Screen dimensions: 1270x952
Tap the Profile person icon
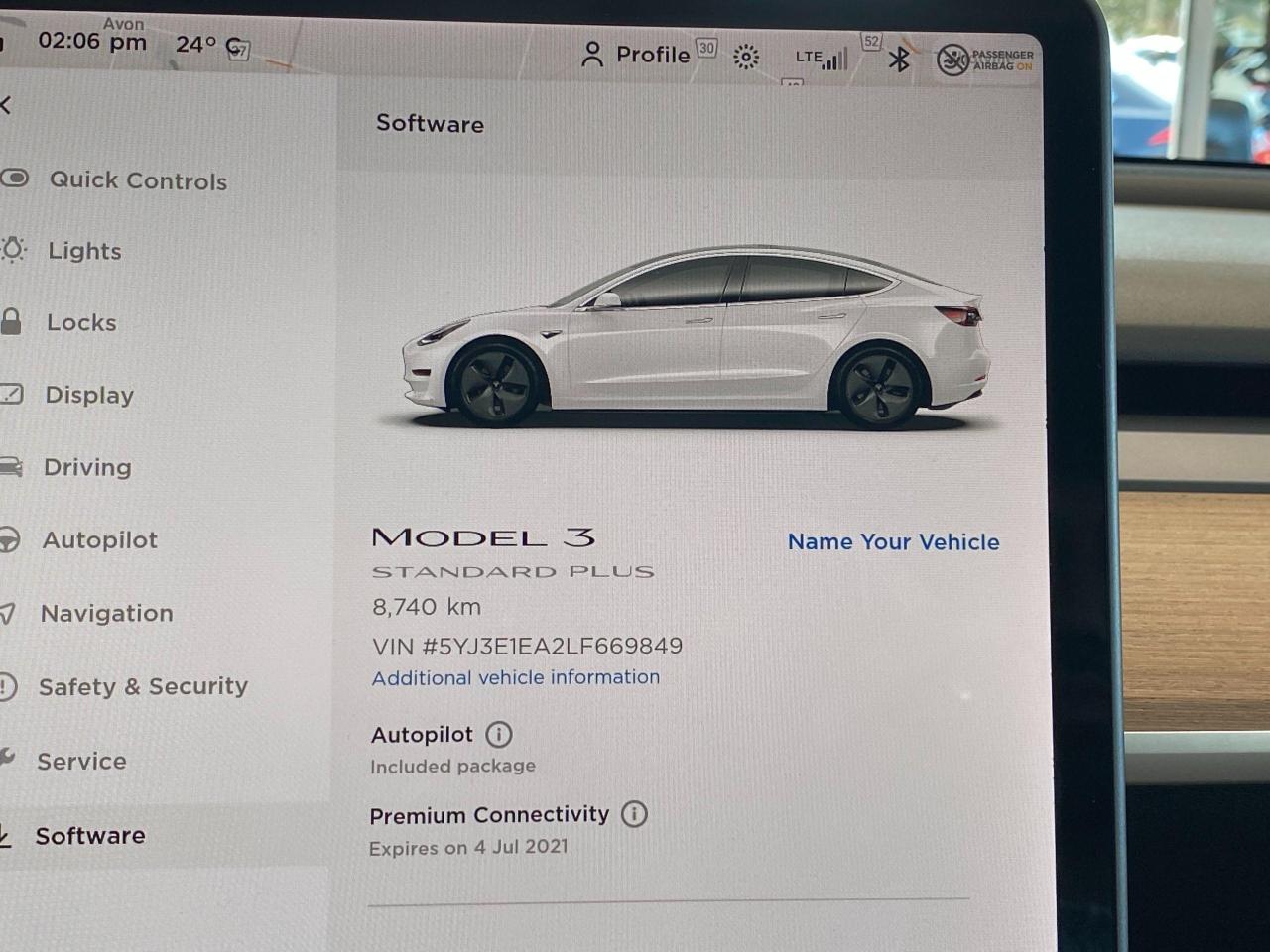click(592, 55)
